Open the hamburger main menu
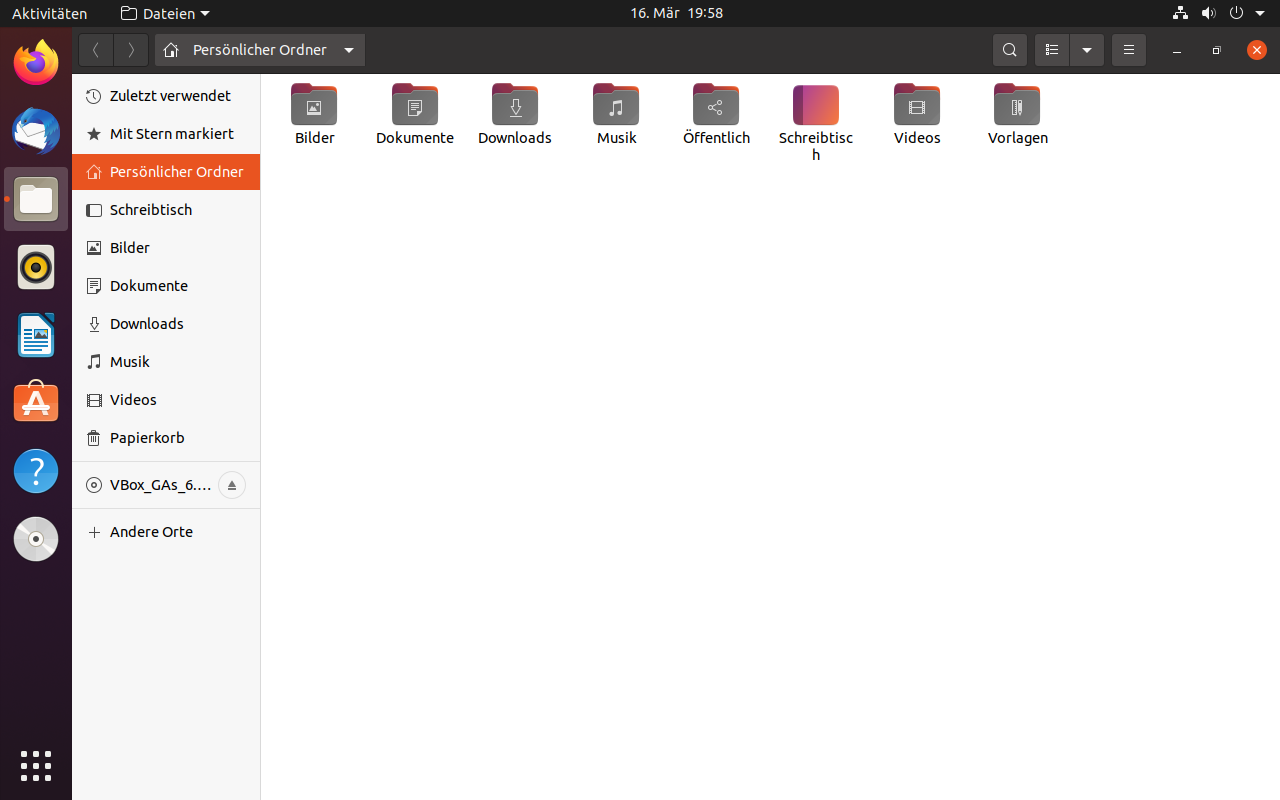 click(x=1129, y=50)
